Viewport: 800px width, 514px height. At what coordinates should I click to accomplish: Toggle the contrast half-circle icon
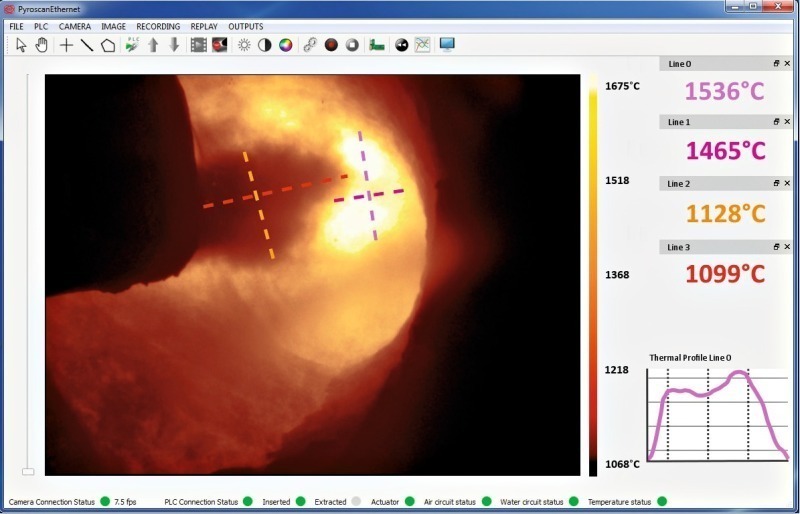[265, 45]
